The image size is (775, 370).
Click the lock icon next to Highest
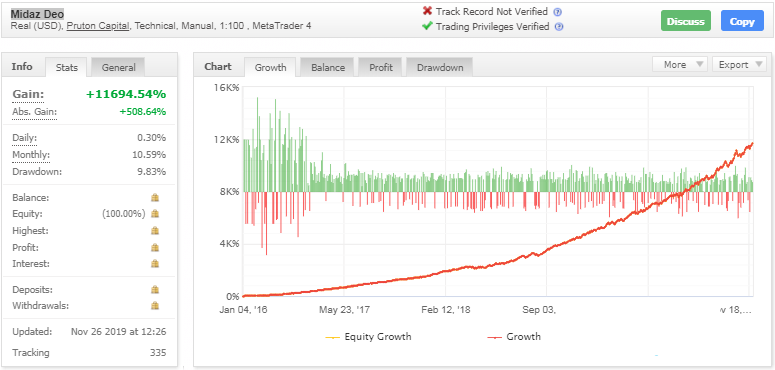pos(155,231)
